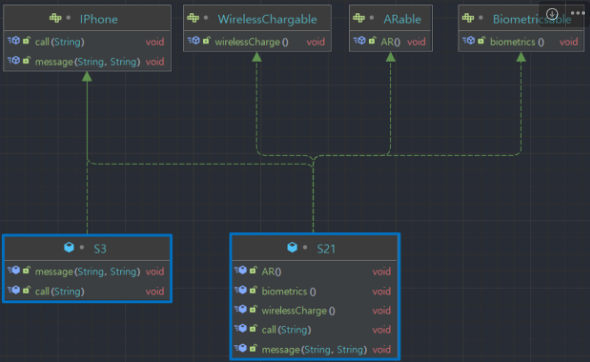Click method icon beside wirelessCharge() in WirelessChargable

click(194, 41)
